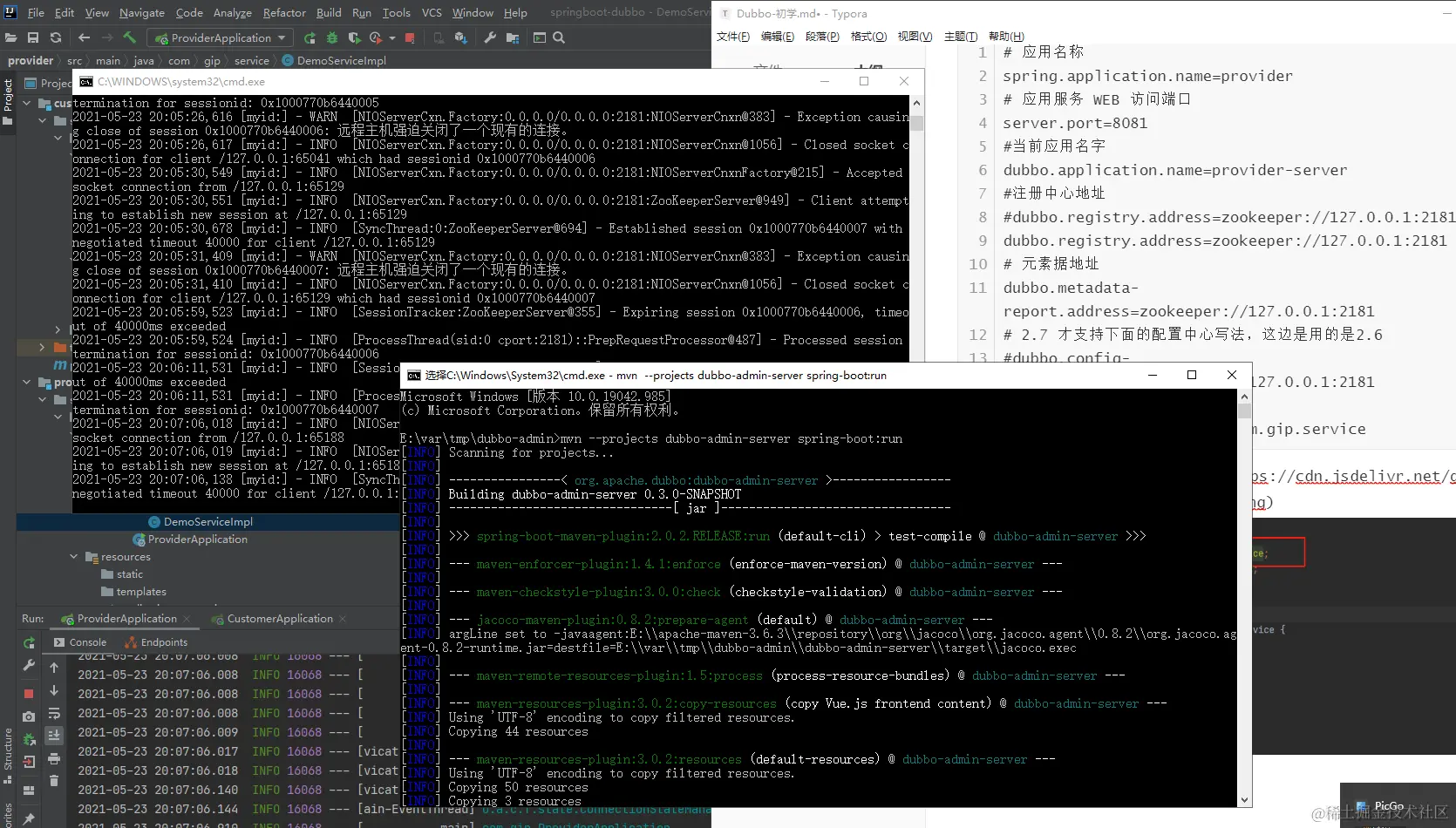
Task: Click line 2 spring.application.name=provider in Typora
Action: click(1147, 76)
